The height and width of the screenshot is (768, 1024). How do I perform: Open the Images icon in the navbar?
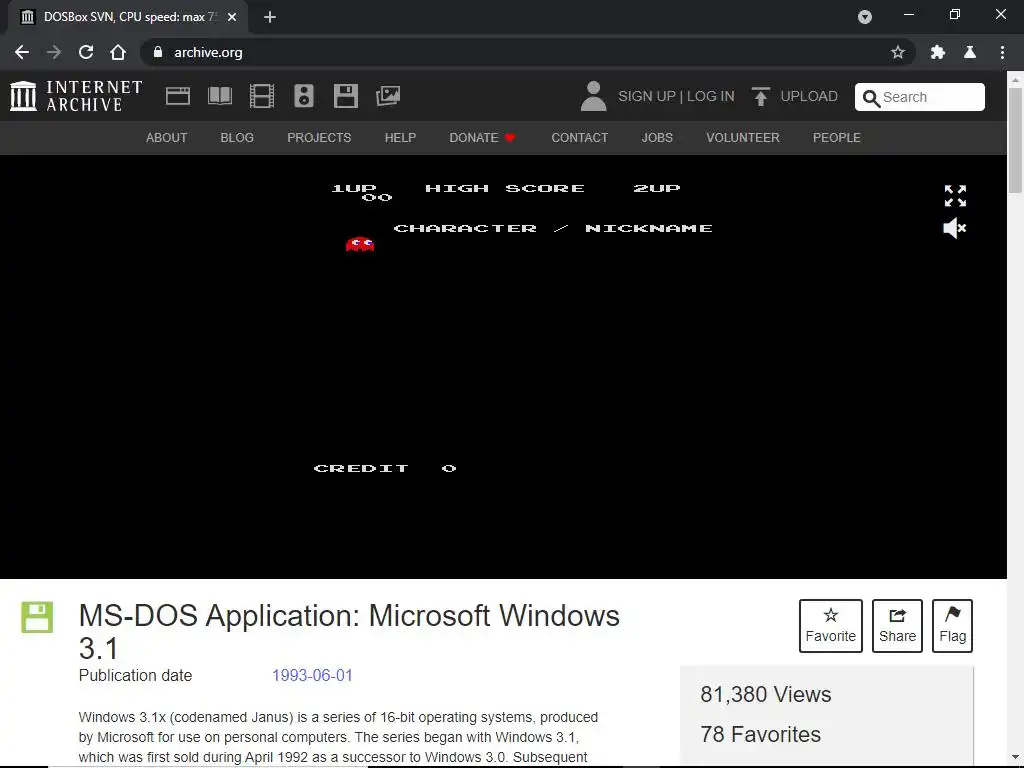point(388,96)
